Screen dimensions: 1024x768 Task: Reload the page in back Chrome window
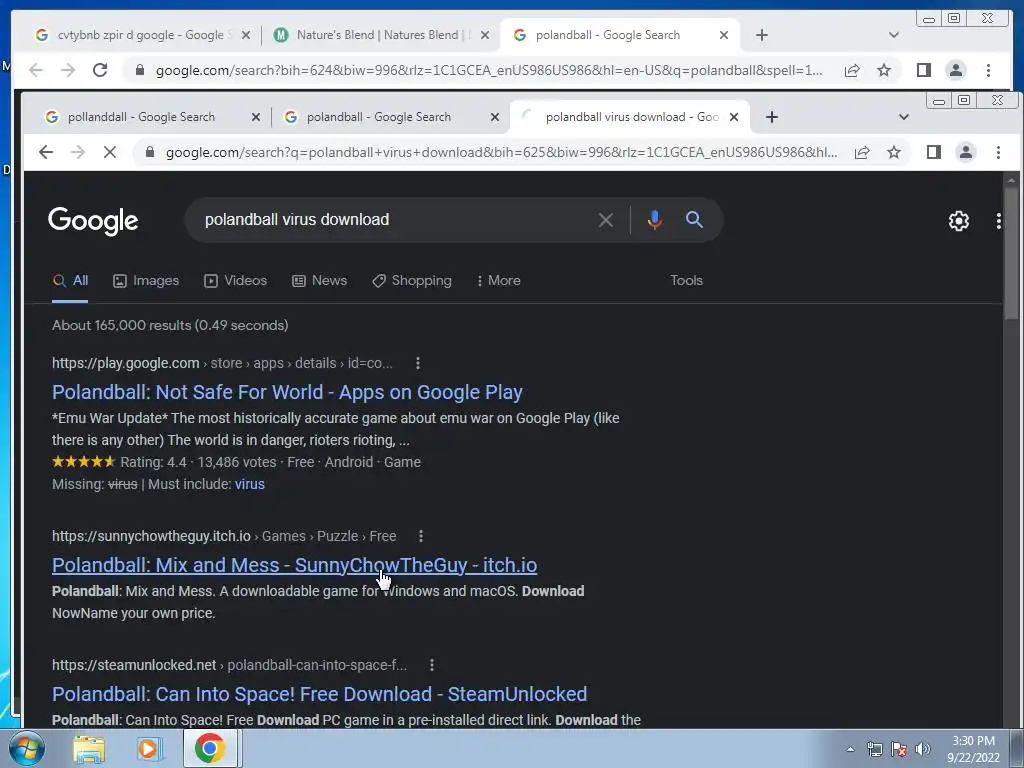point(100,70)
